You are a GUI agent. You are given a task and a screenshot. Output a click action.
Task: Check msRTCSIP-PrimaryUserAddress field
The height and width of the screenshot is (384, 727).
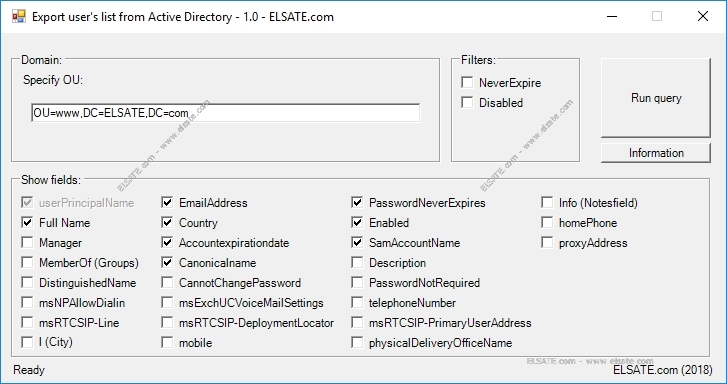pos(357,322)
